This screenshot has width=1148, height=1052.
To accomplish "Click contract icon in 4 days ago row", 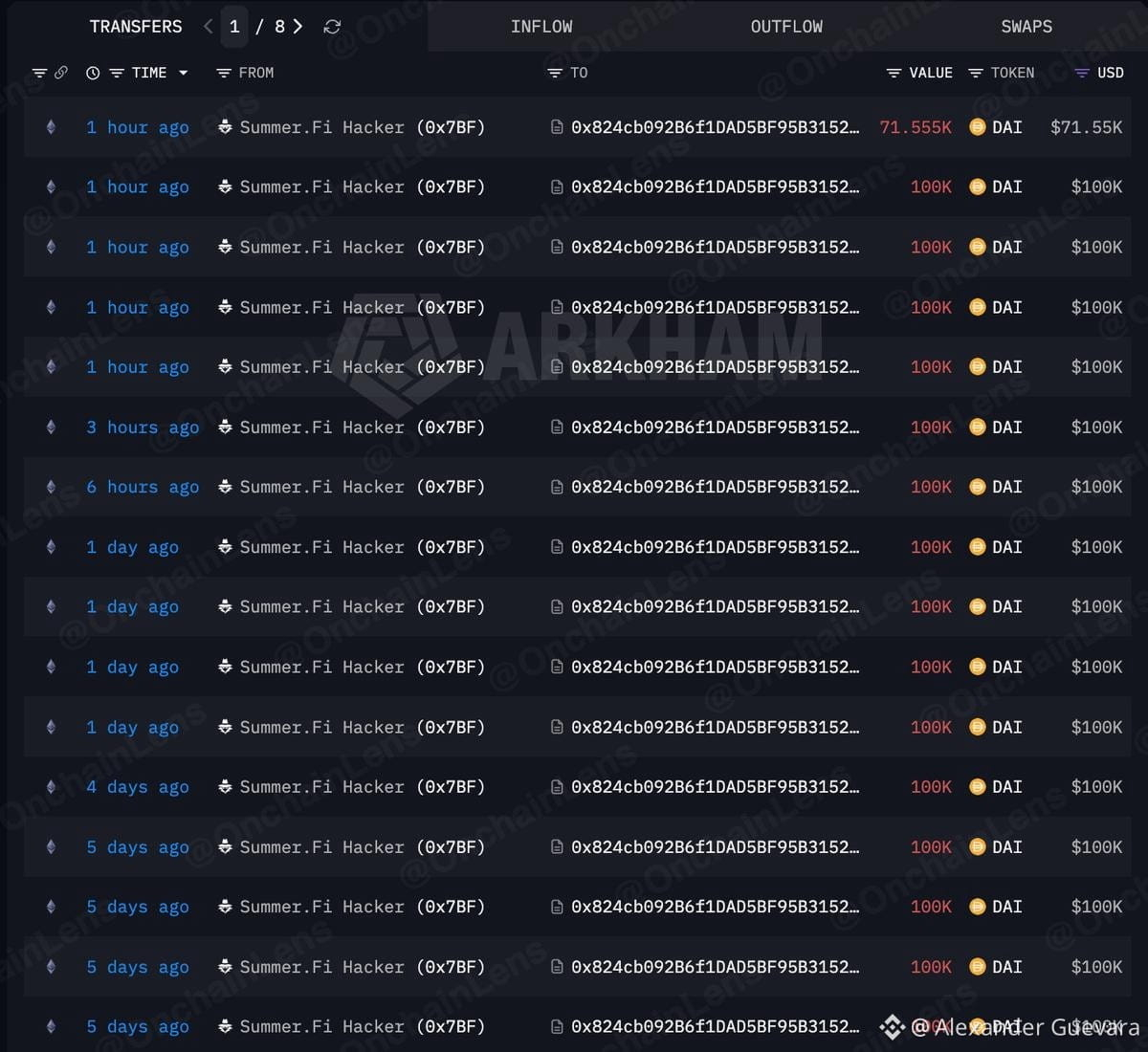I will 557,787.
